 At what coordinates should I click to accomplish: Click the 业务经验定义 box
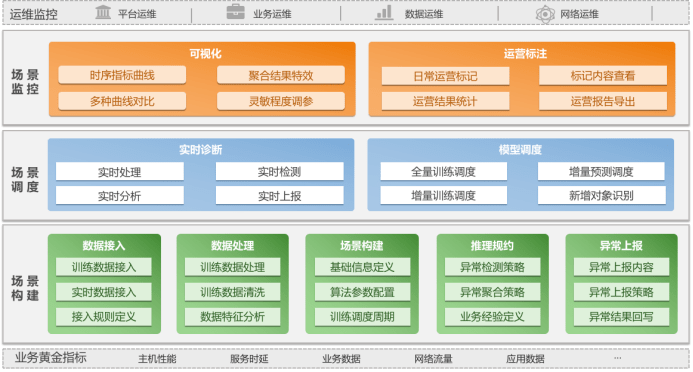click(x=492, y=317)
